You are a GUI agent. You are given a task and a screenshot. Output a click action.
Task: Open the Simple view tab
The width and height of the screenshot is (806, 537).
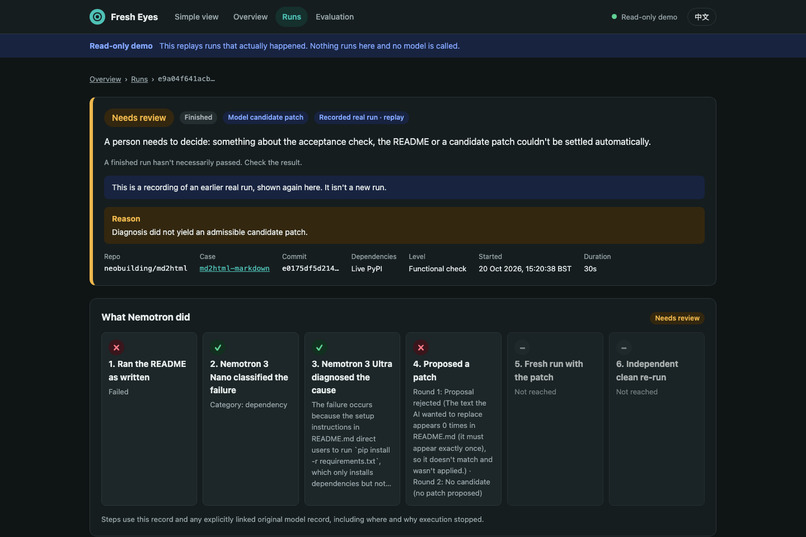point(196,17)
